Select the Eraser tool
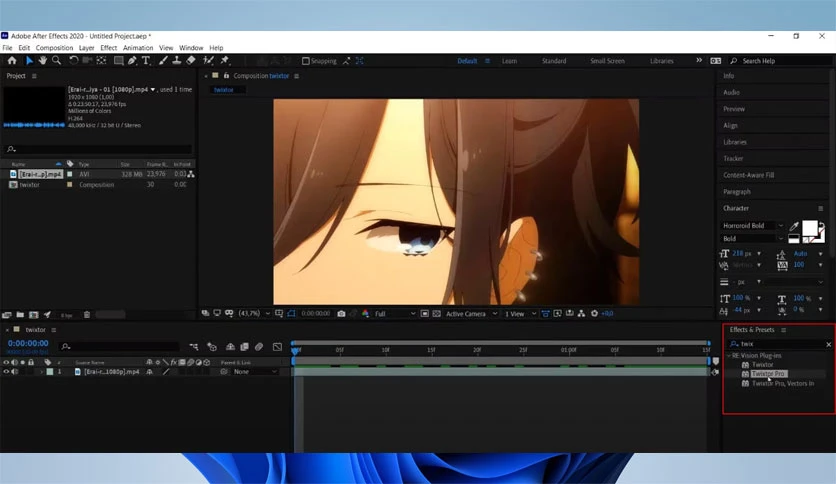Image resolution: width=836 pixels, height=484 pixels. pyautogui.click(x=191, y=61)
